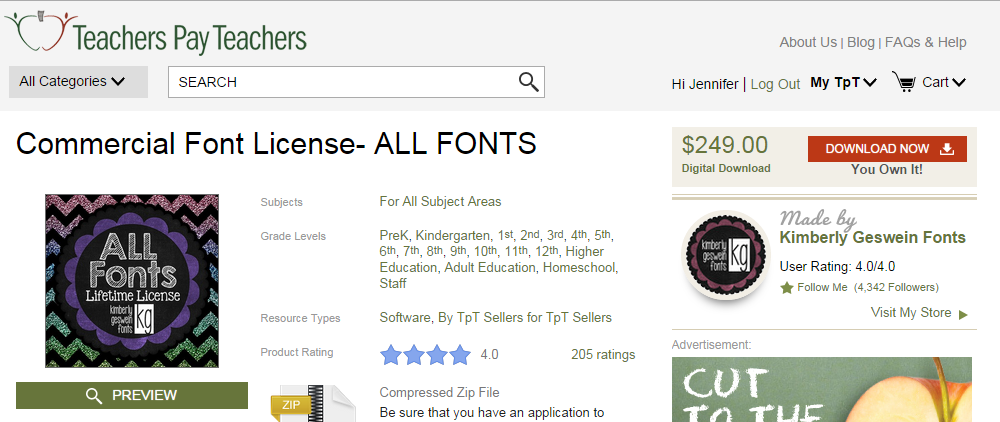Open FAQs & Help

(x=925, y=42)
